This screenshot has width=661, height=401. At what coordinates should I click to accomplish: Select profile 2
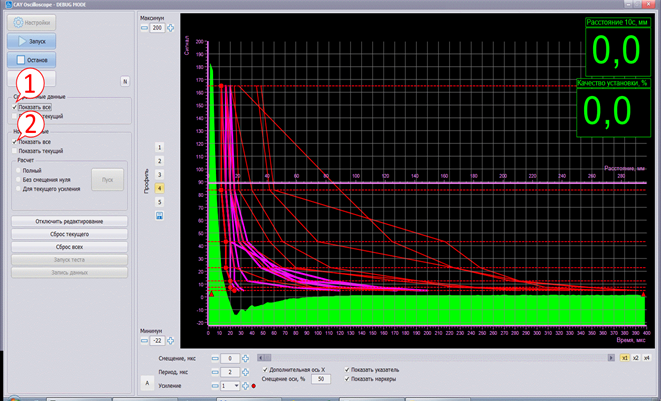click(x=159, y=160)
